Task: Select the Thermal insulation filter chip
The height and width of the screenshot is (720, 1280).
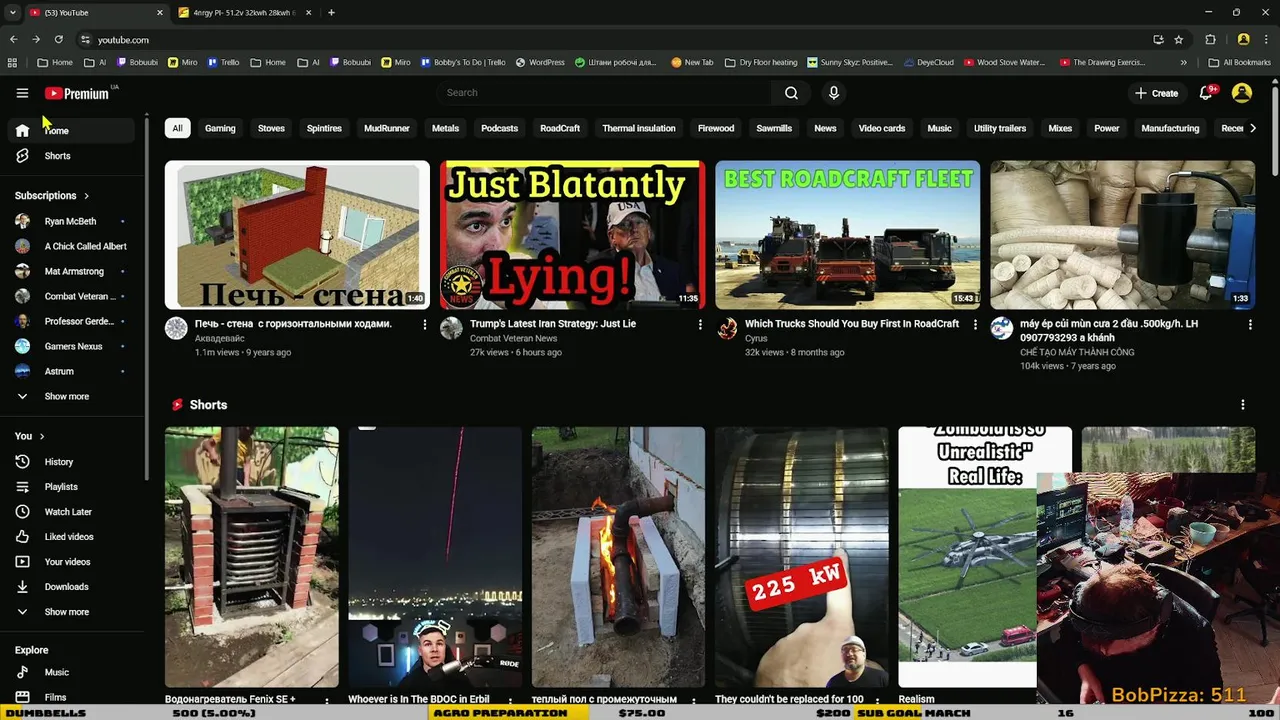Action: (x=639, y=128)
